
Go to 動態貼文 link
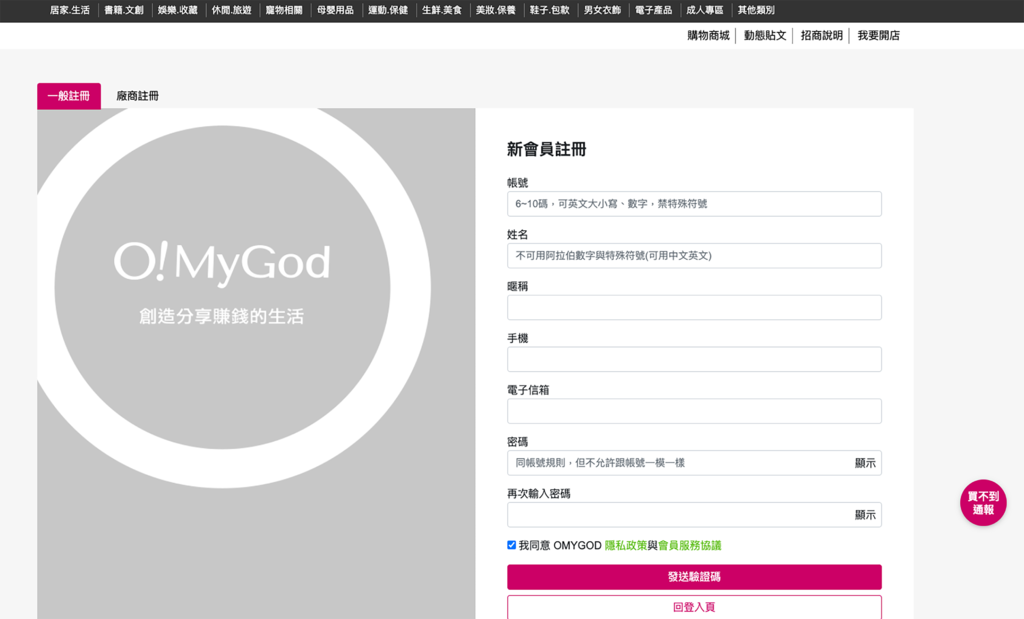point(765,35)
